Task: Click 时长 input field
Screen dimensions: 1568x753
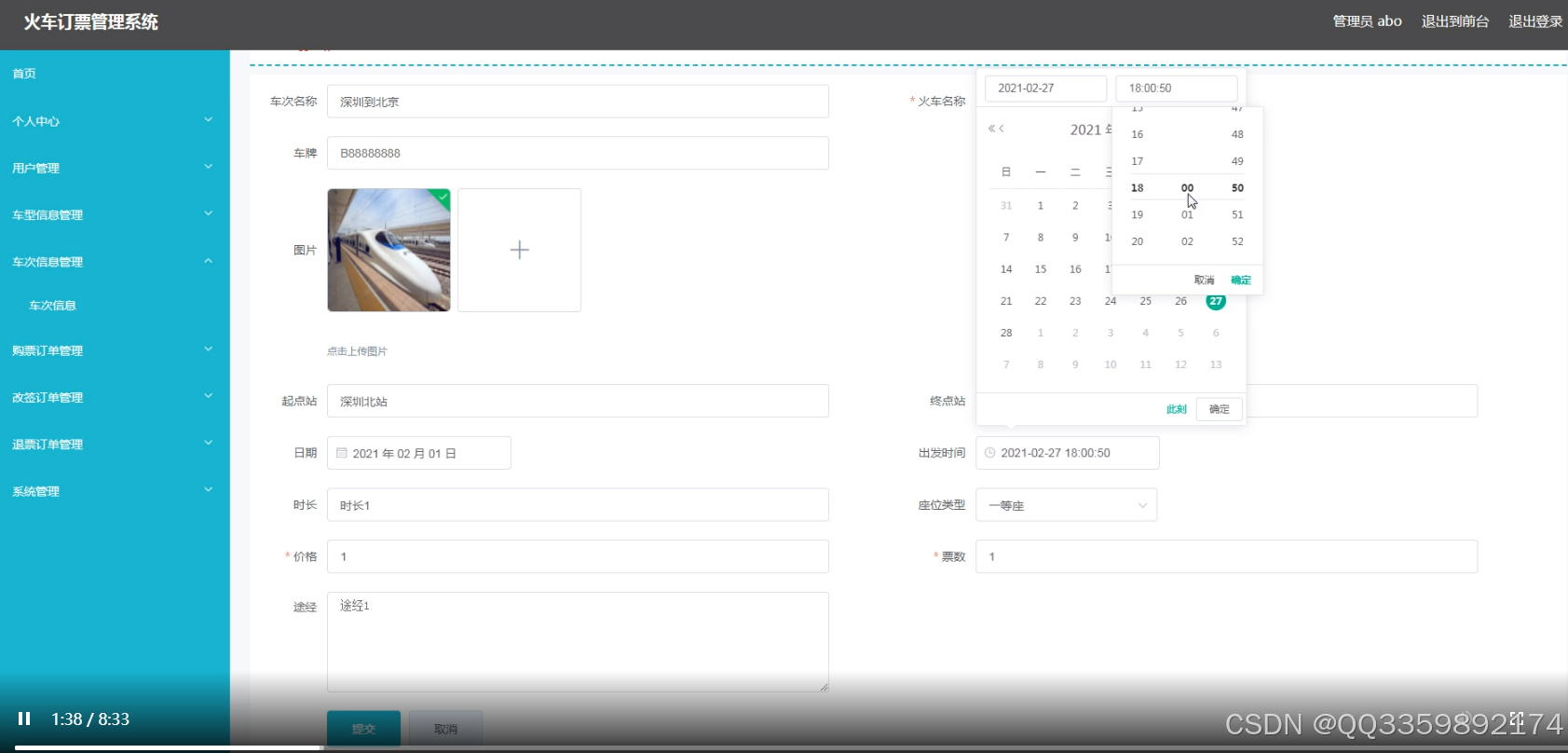Action: (578, 505)
